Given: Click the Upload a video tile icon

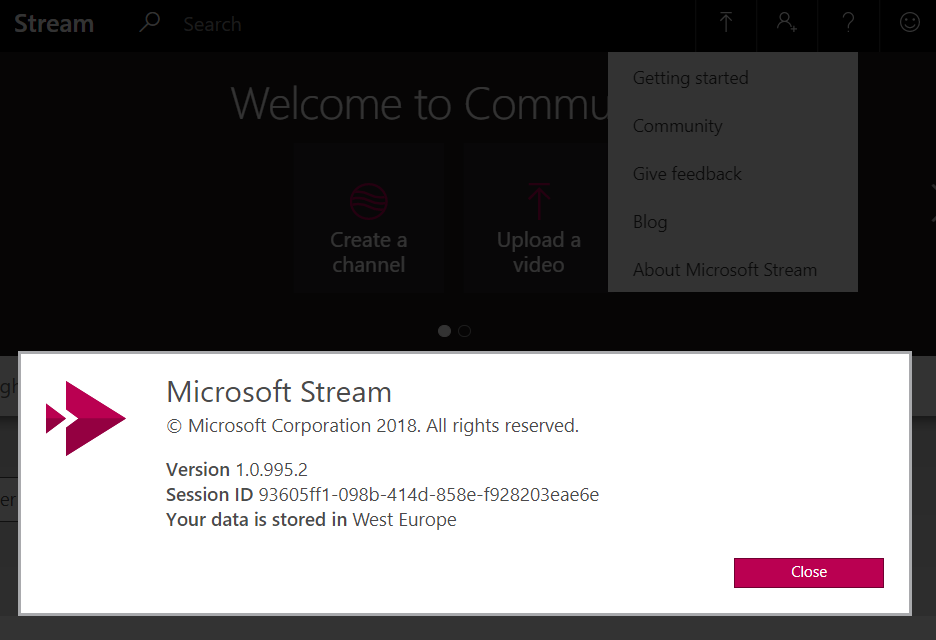Looking at the screenshot, I should (x=539, y=201).
